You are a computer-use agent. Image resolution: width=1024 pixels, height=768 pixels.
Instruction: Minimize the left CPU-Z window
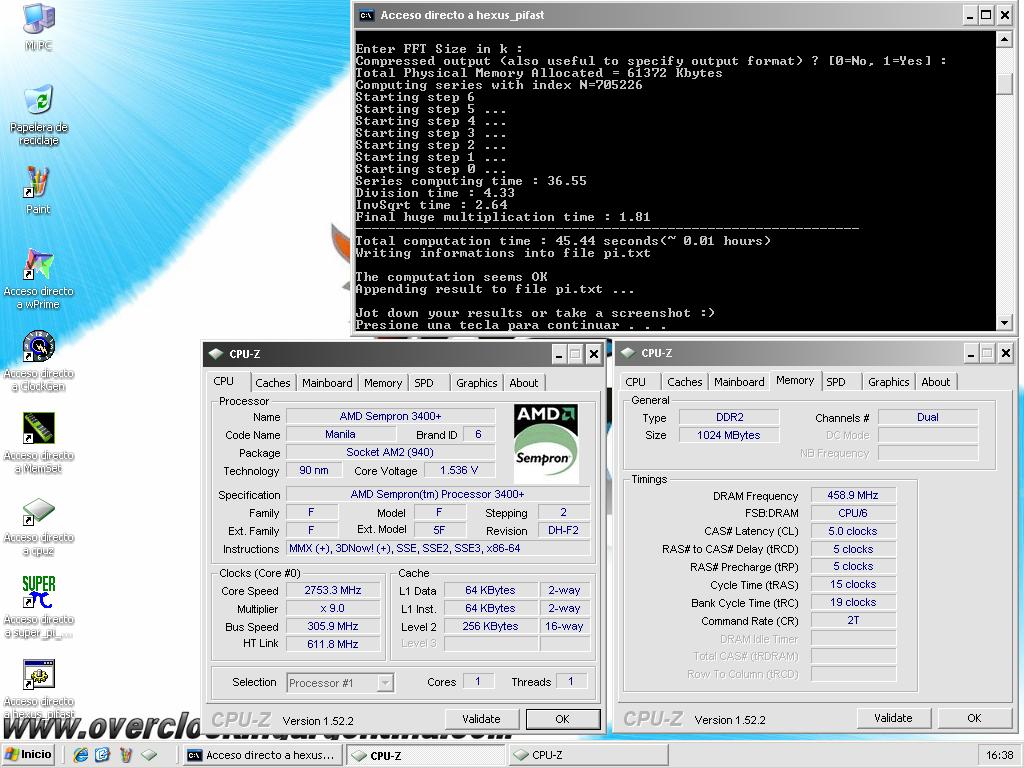pos(558,354)
